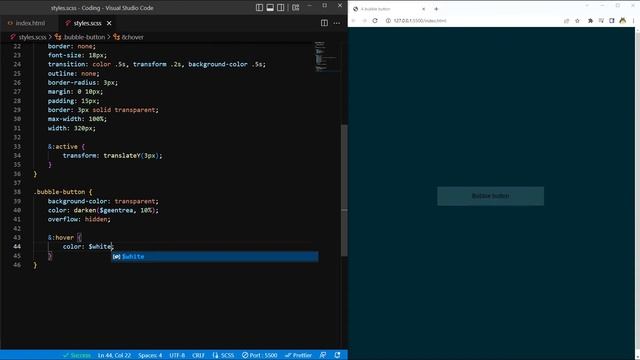This screenshot has width=640, height=360.
Task: Click the Bubble button in the web page
Action: point(490,196)
